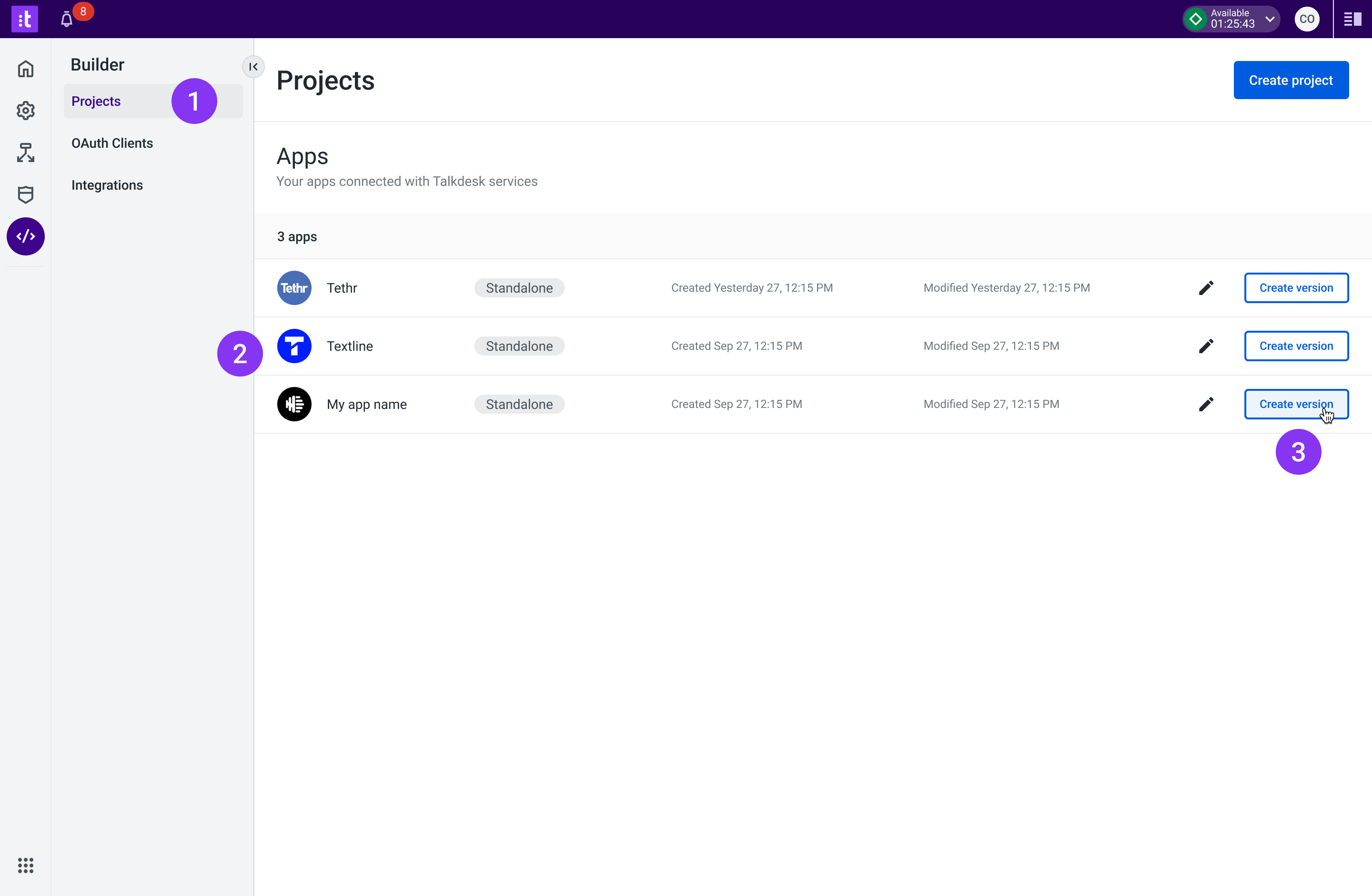The image size is (1372, 896).
Task: Collapse the Builder sidebar panel
Action: pos(253,67)
